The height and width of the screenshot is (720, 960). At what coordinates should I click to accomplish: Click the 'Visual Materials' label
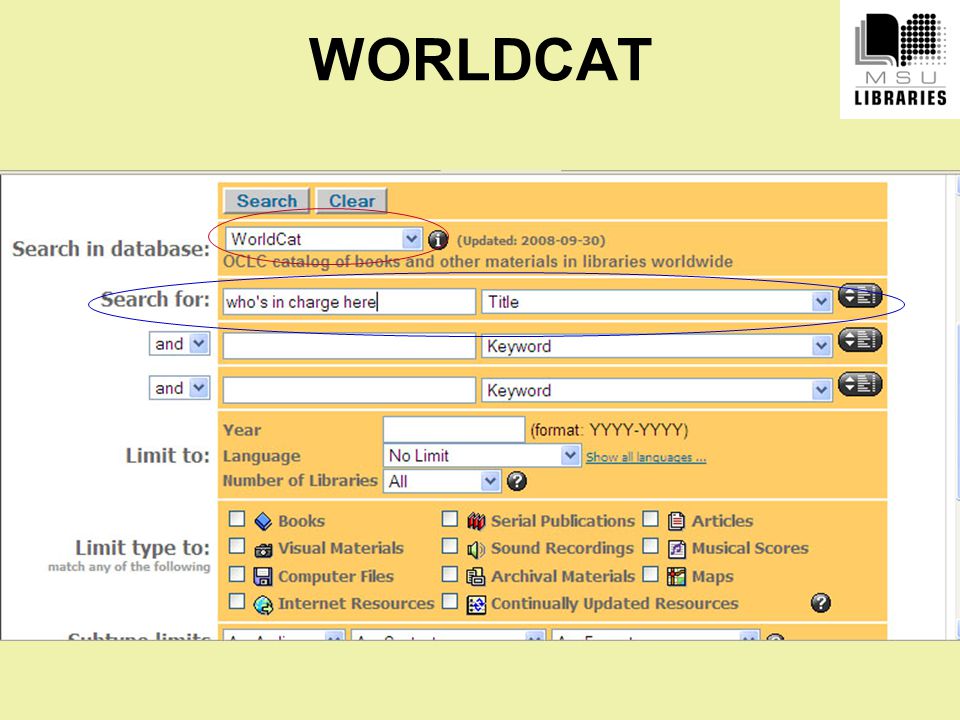(341, 548)
